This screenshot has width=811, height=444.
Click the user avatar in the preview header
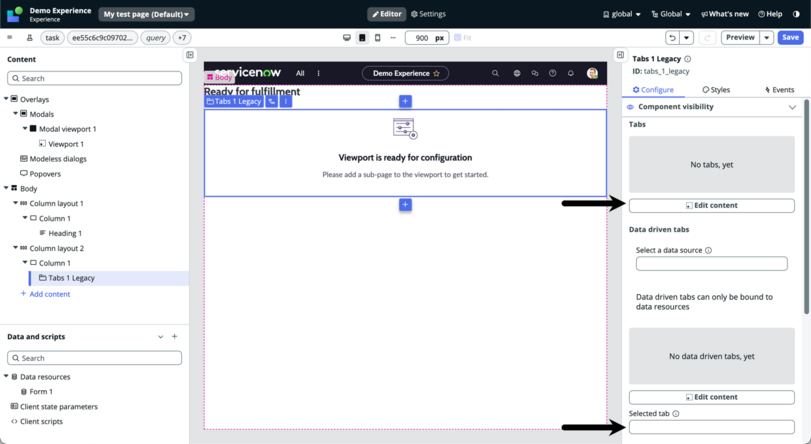pos(592,73)
